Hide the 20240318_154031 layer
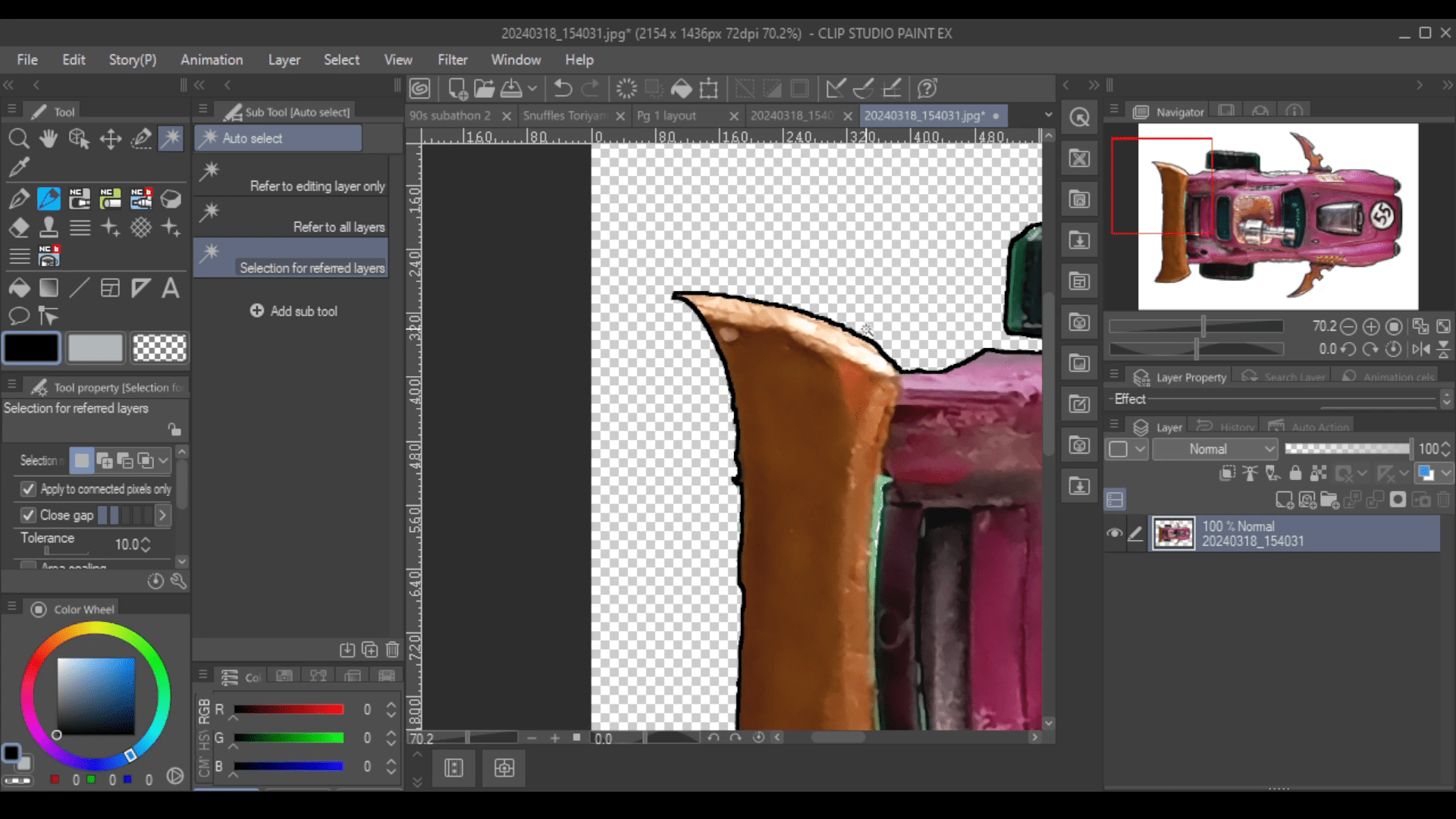Viewport: 1456px width, 819px height. 1114,533
